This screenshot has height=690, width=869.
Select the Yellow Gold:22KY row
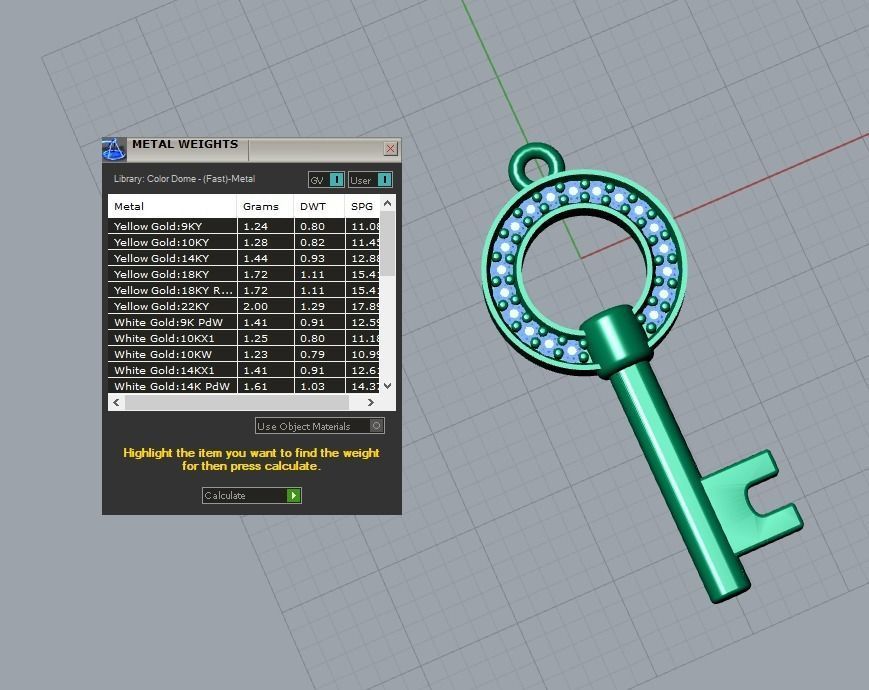244,306
